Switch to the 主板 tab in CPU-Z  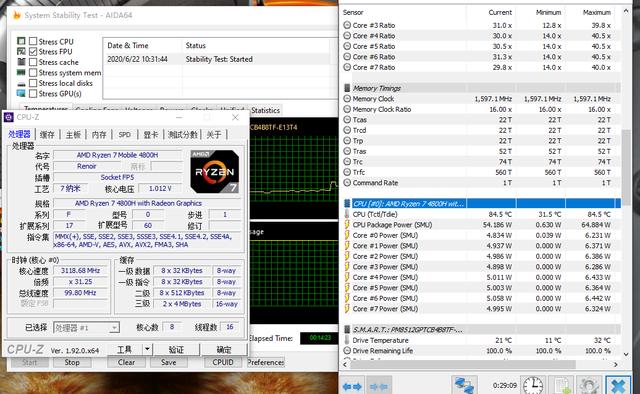point(73,134)
